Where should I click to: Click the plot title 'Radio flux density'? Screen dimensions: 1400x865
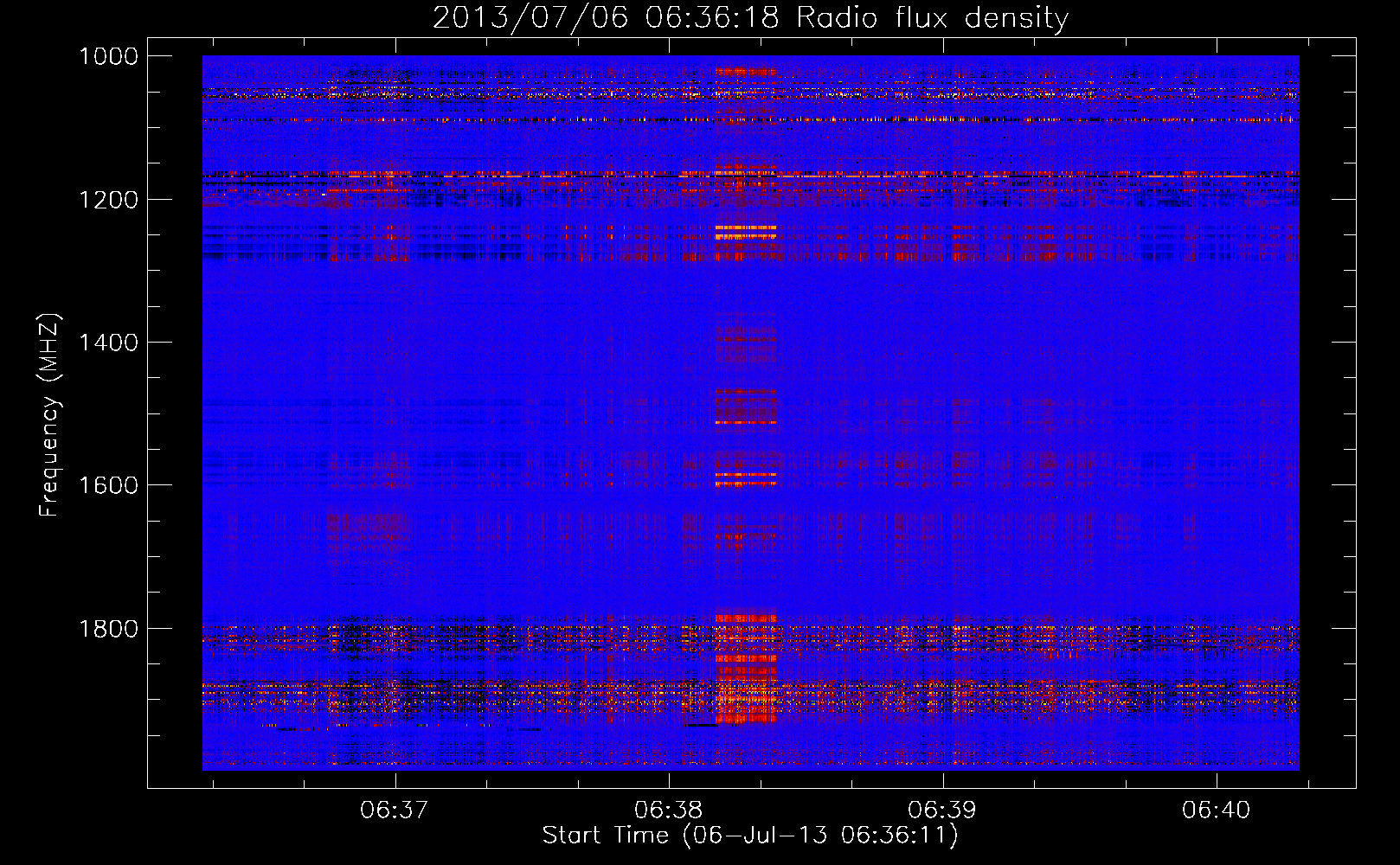932,17
